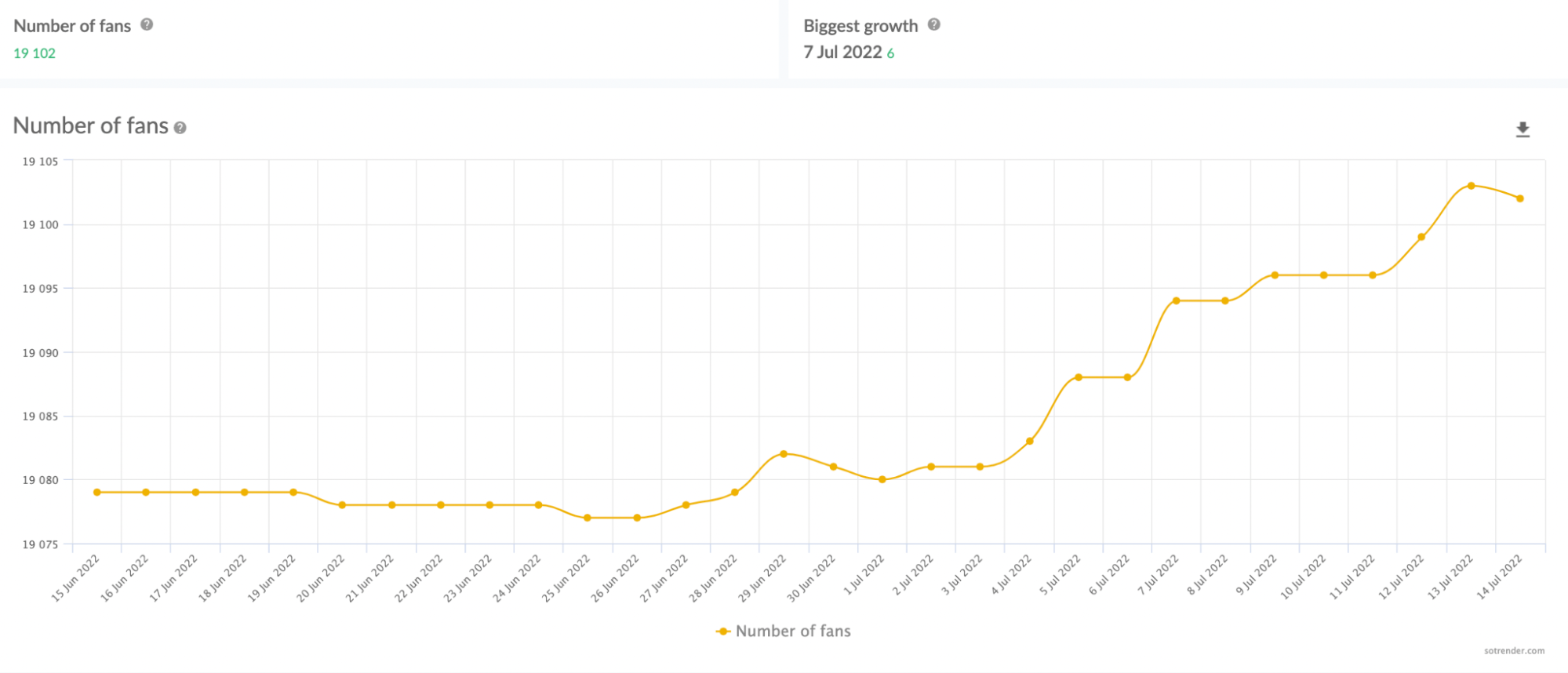Download the Number of fans chart
This screenshot has width=1568, height=673.
[x=1523, y=129]
